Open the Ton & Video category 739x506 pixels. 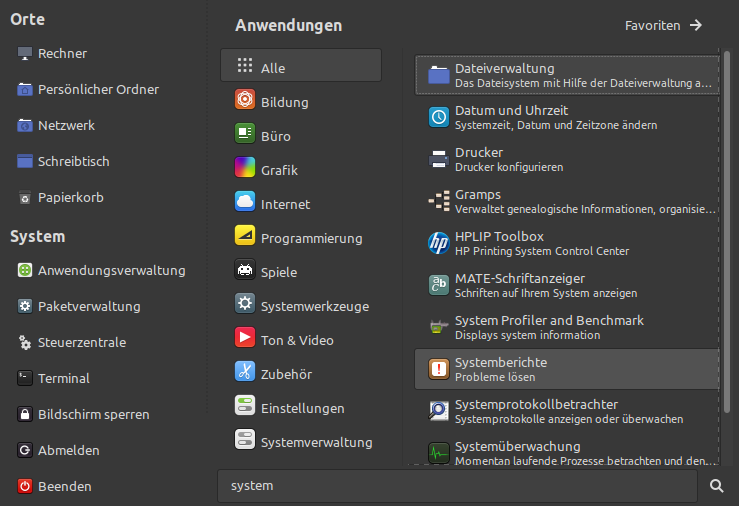point(301,338)
